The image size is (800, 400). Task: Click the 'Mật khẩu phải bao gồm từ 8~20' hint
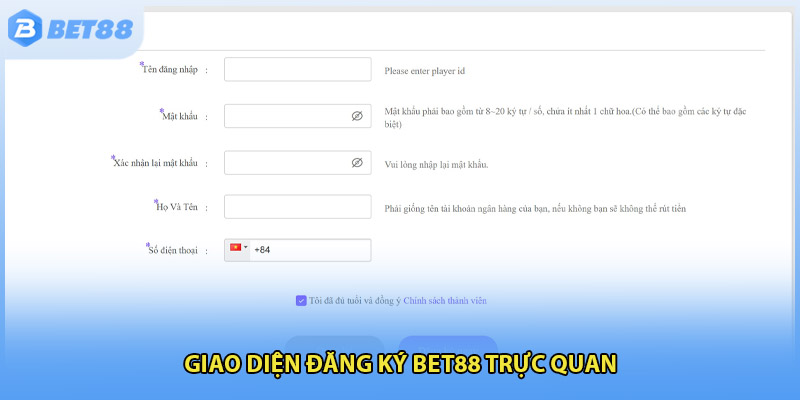(x=565, y=117)
